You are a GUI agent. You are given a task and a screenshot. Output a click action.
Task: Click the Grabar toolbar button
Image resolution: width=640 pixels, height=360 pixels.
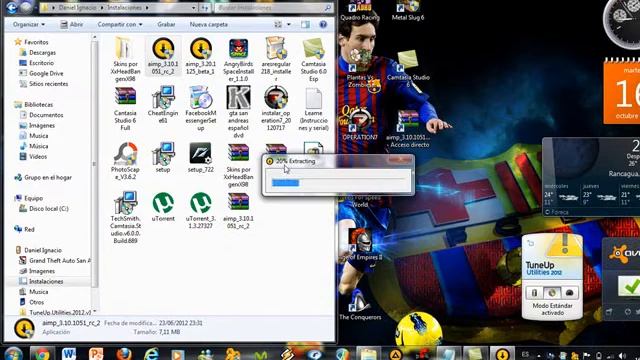click(166, 24)
